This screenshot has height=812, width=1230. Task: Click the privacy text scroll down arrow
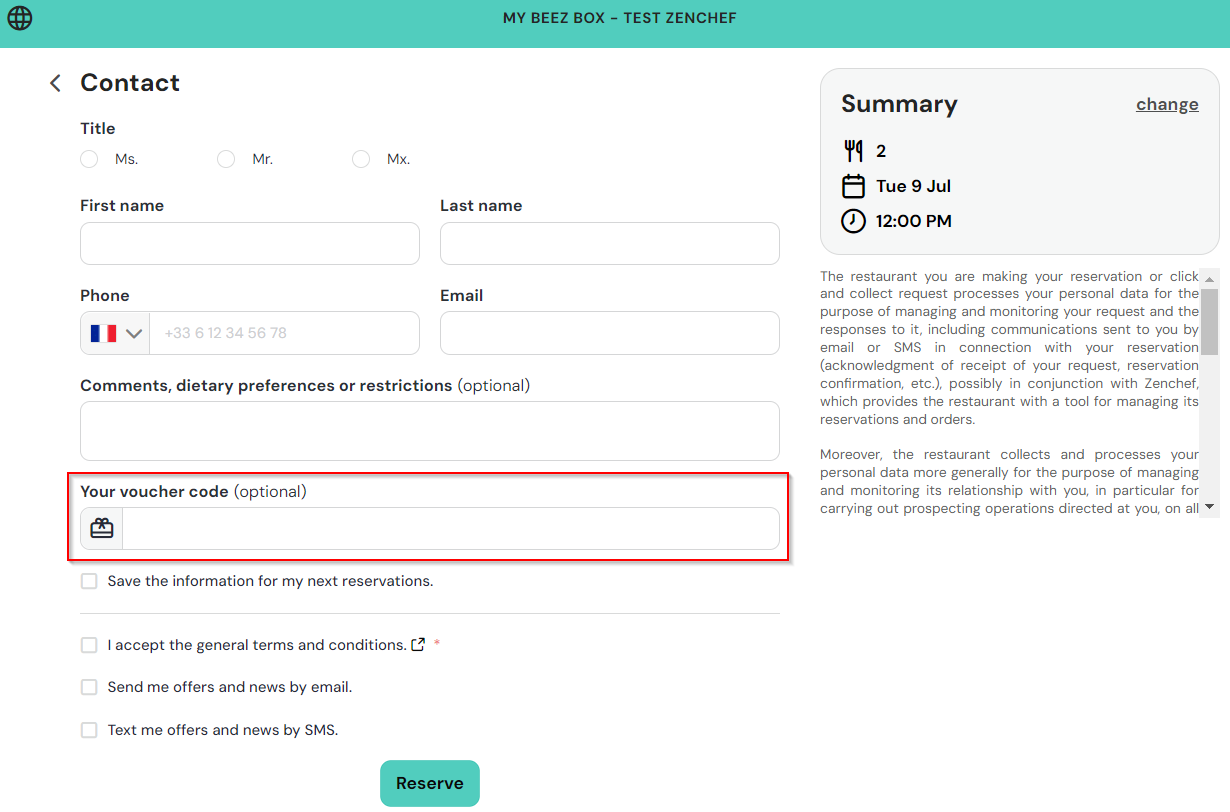pos(1209,508)
